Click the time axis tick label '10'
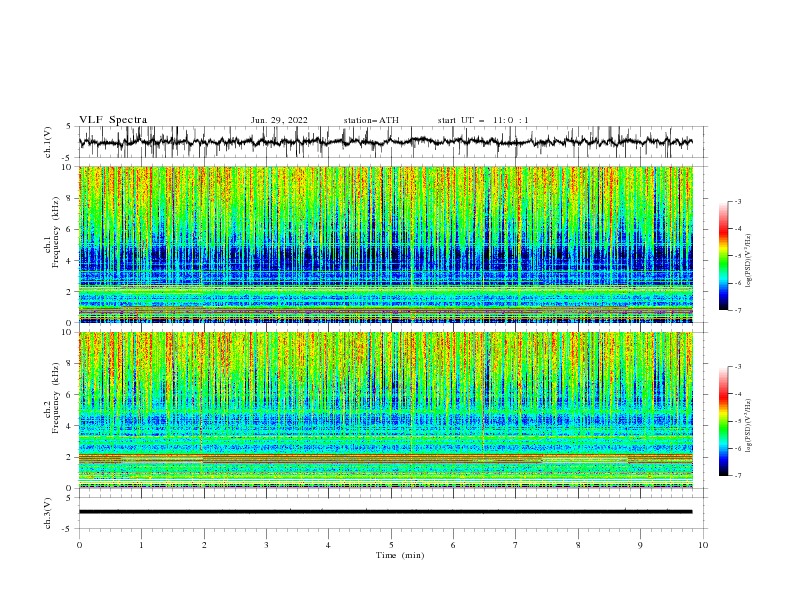Viewport: 792px width, 612px height. click(703, 545)
